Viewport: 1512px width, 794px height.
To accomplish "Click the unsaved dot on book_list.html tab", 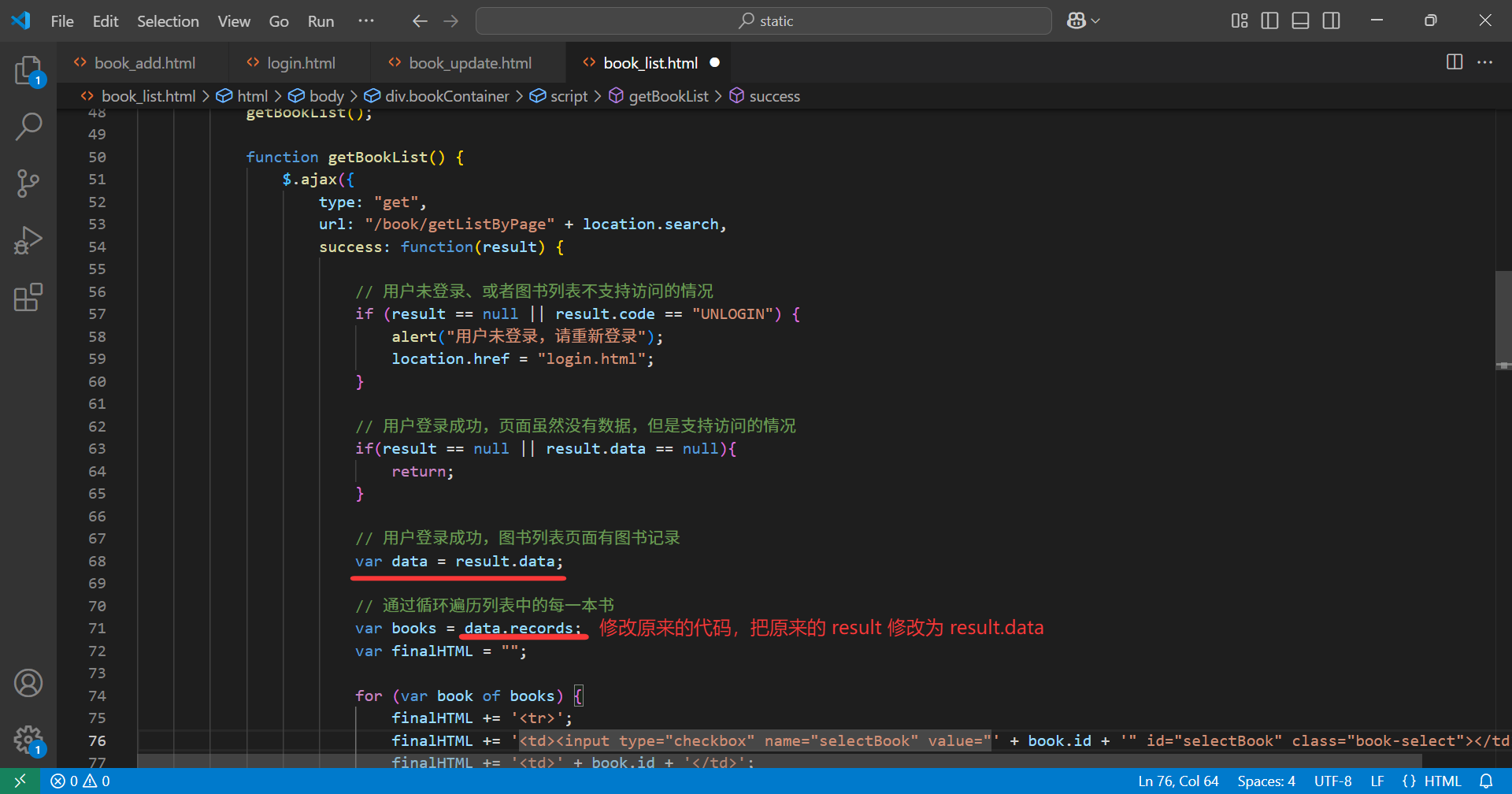I will (x=715, y=63).
